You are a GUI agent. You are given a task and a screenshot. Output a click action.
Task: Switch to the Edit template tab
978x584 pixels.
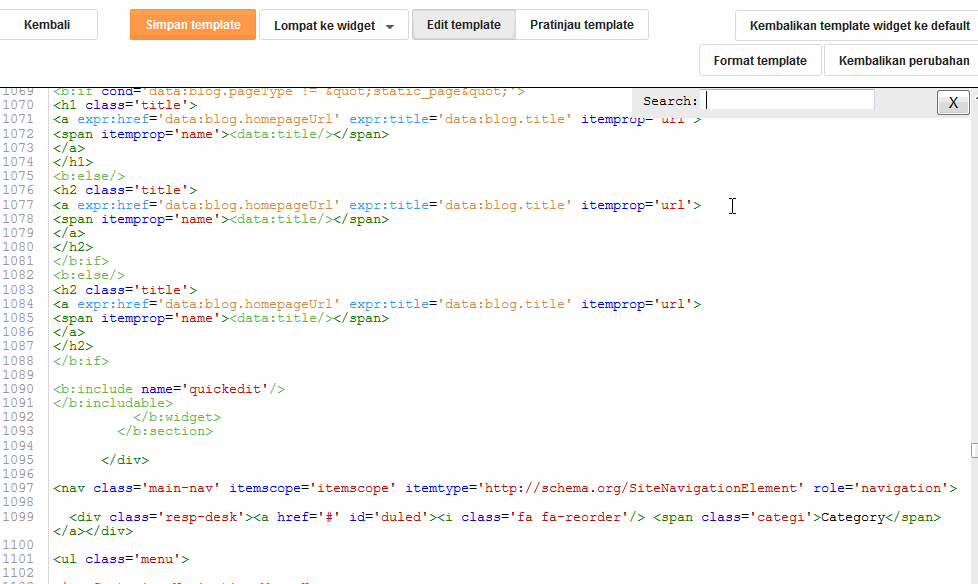pos(463,25)
